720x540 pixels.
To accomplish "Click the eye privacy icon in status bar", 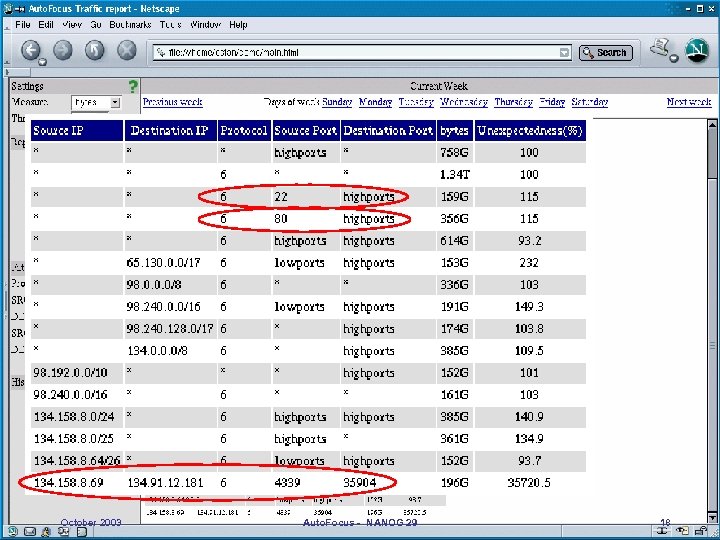I will click(x=683, y=532).
